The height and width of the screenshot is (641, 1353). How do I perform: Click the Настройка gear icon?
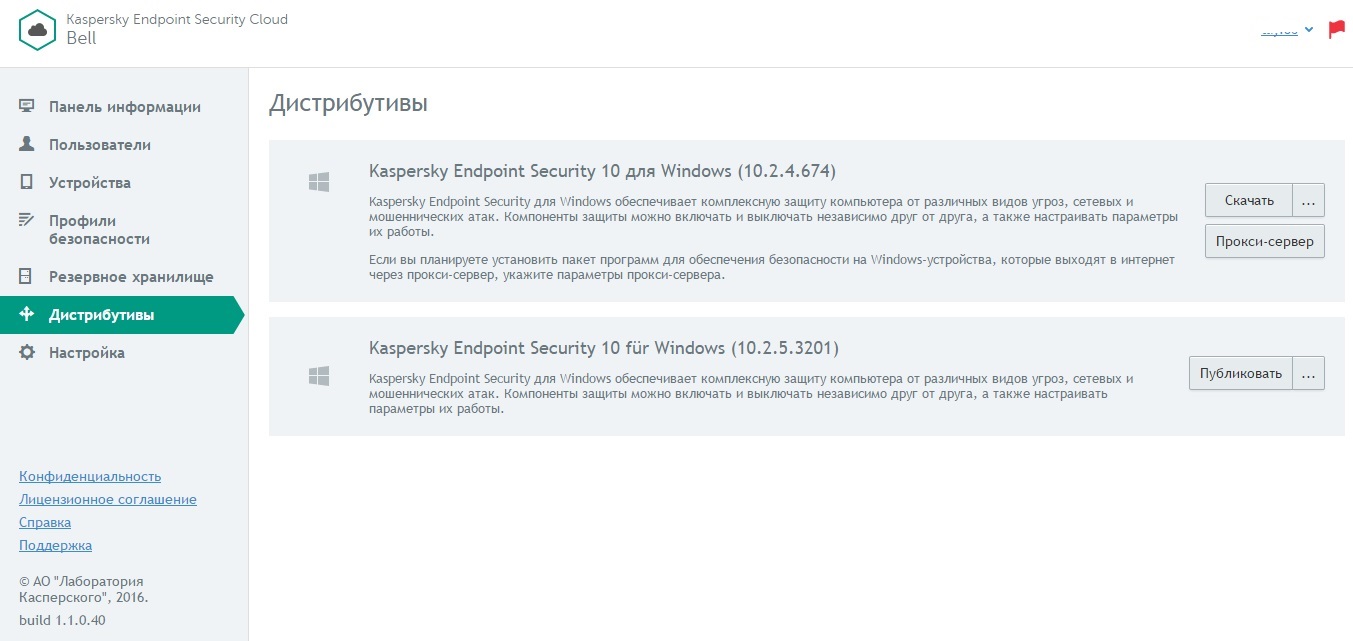27,353
